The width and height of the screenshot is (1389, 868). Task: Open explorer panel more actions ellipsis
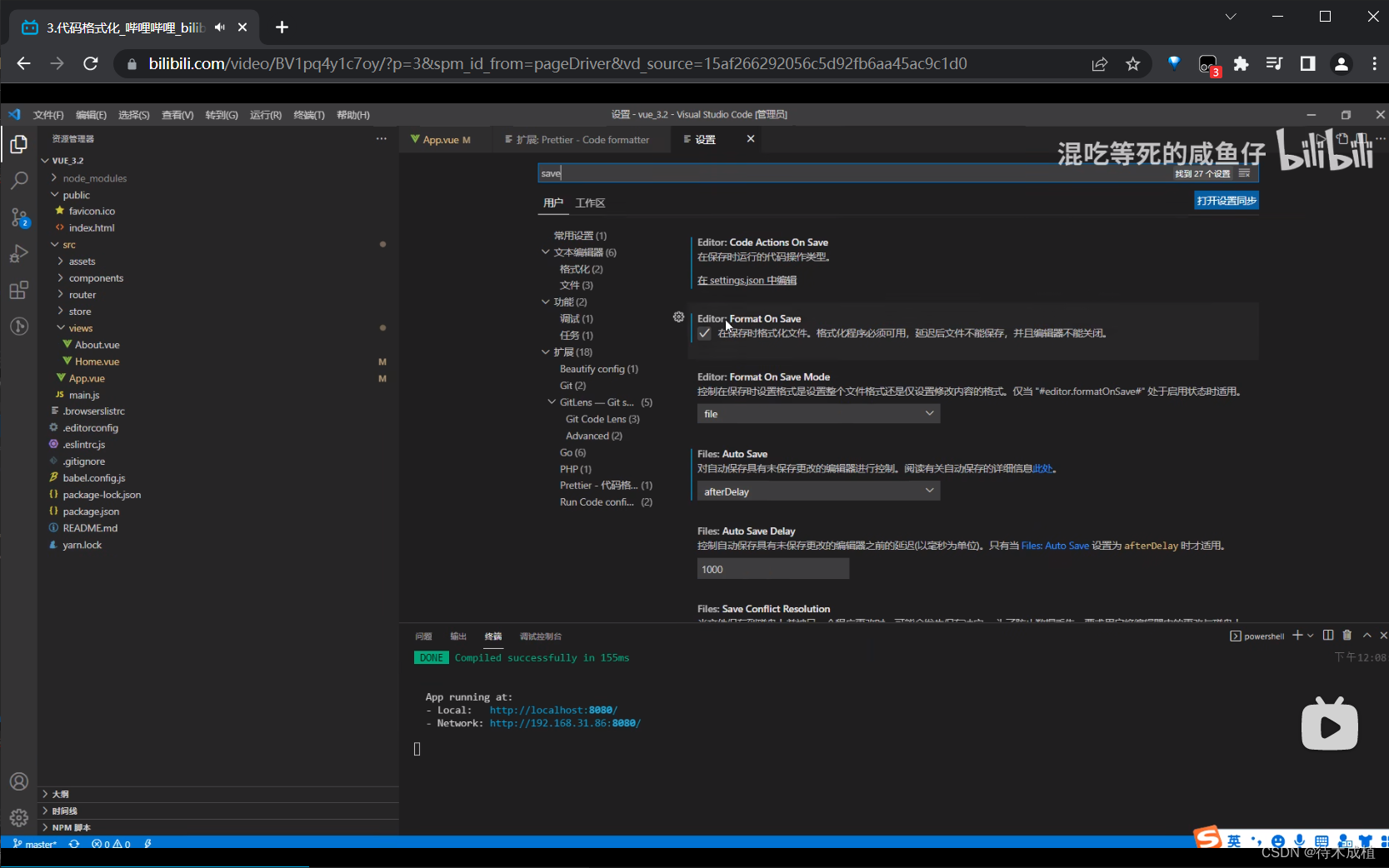pyautogui.click(x=382, y=139)
